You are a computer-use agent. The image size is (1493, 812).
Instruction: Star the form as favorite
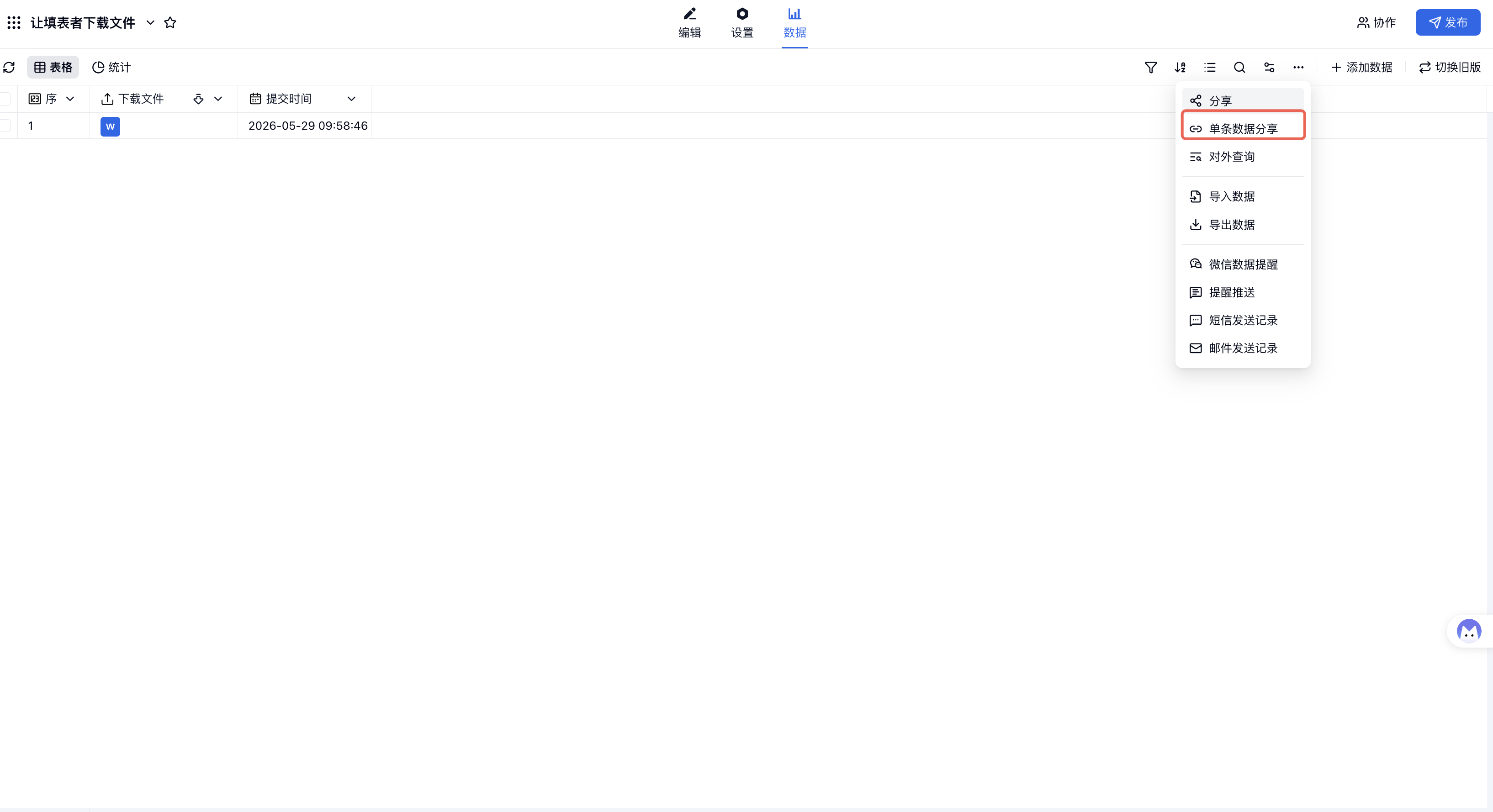pos(170,22)
